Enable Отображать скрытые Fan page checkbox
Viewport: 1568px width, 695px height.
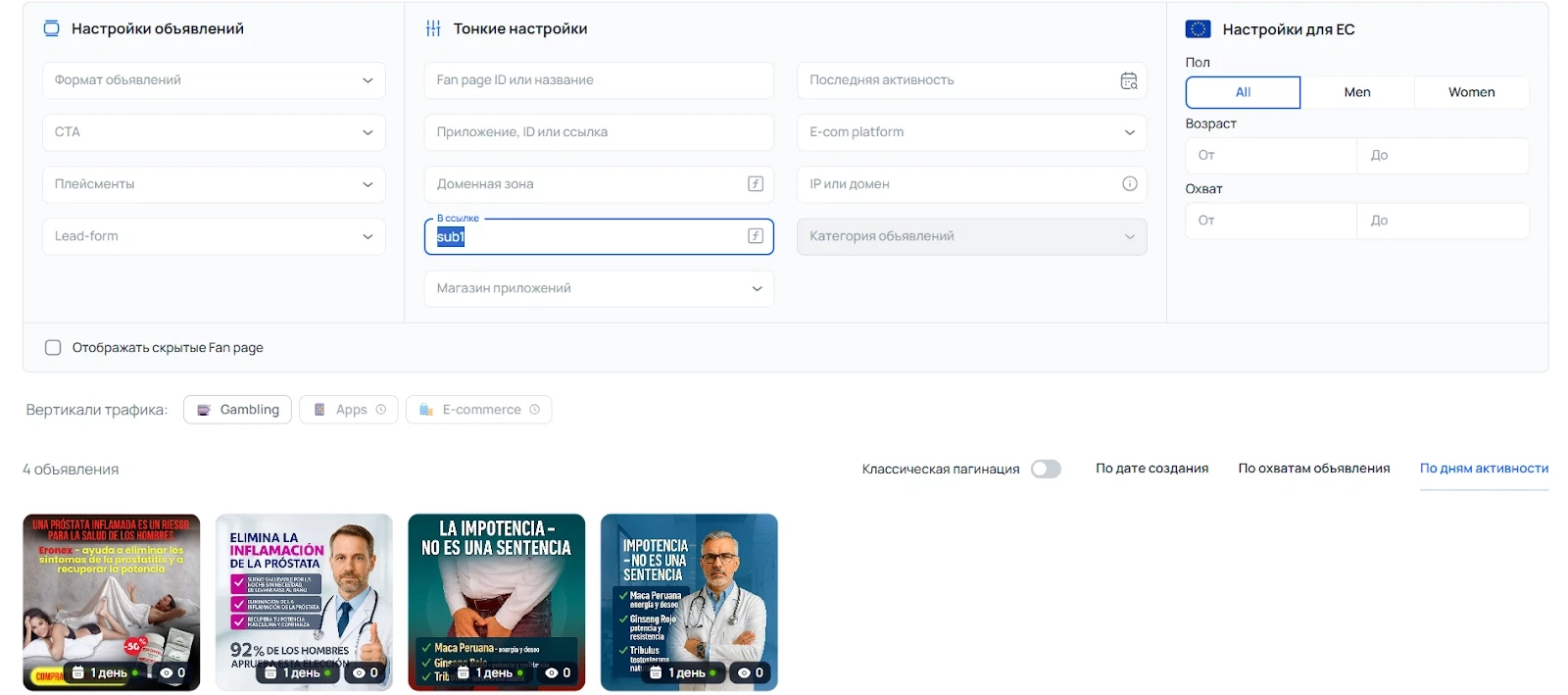53,348
